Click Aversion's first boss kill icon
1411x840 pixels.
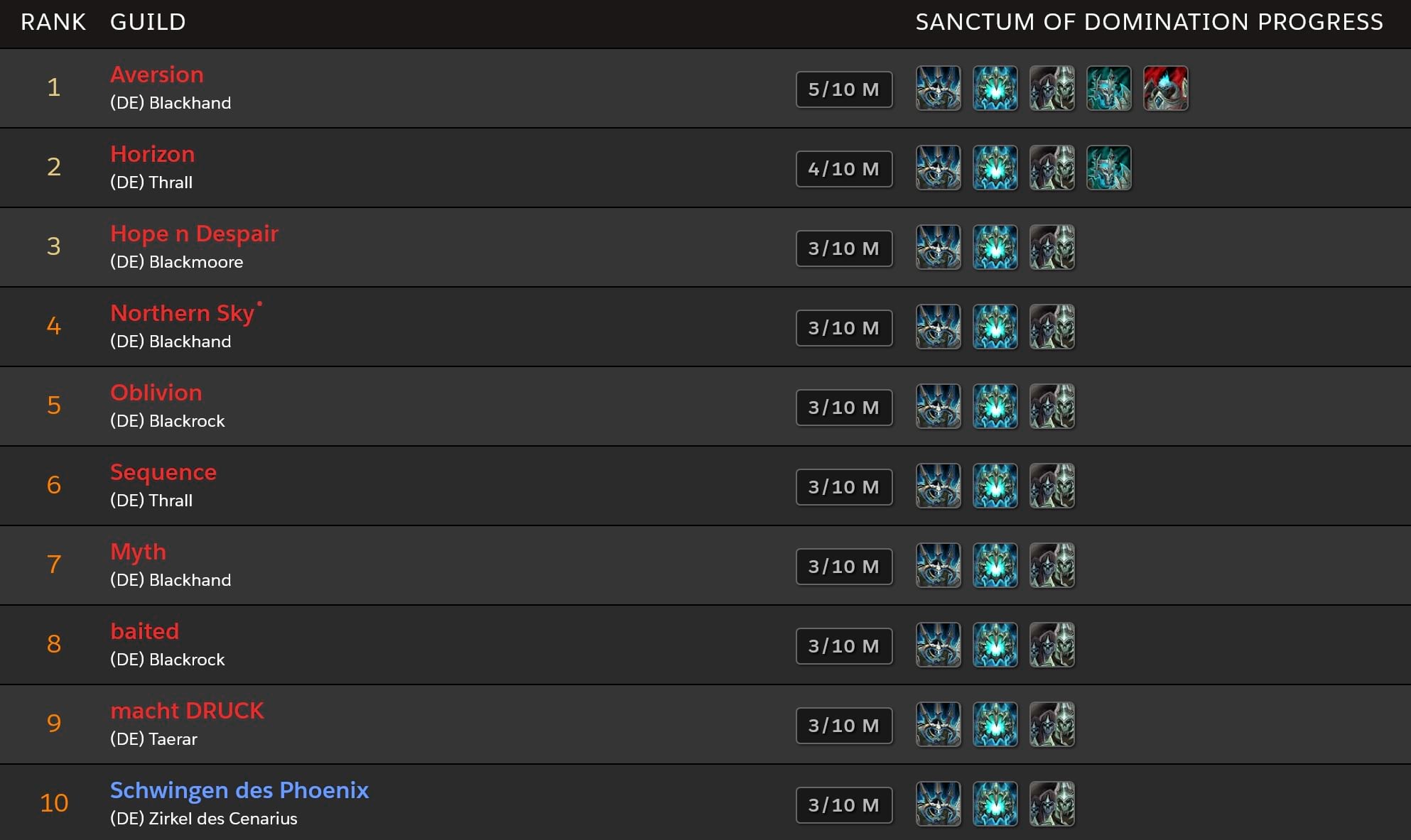938,89
